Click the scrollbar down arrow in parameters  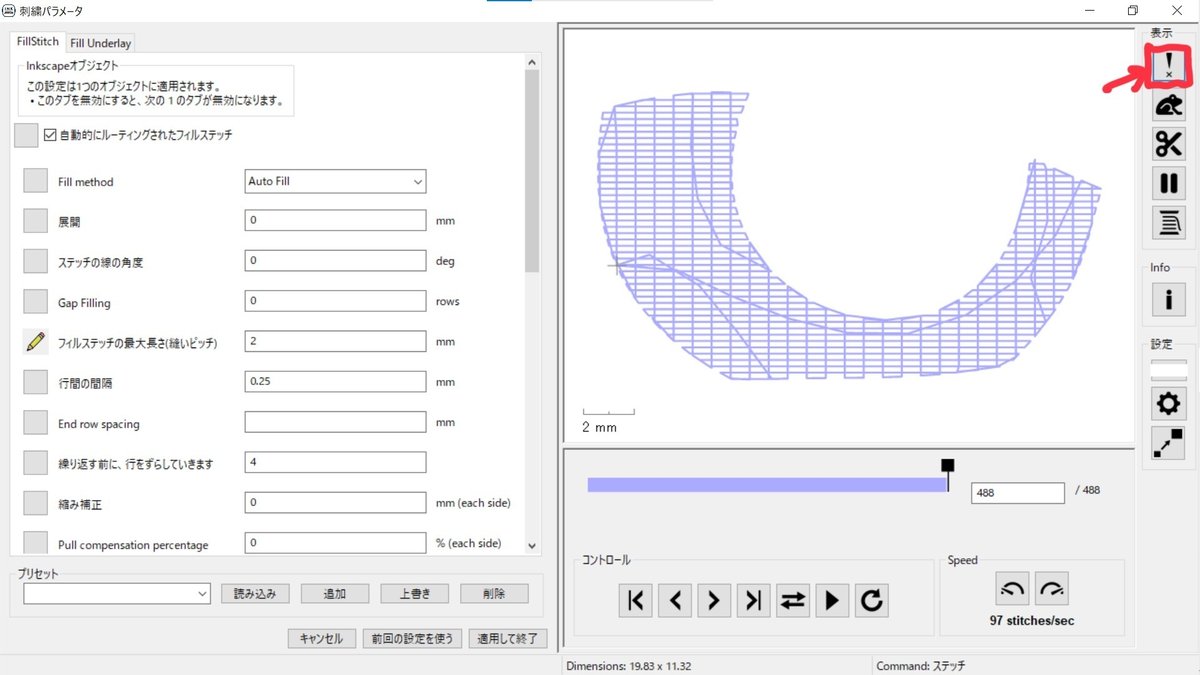click(x=532, y=546)
